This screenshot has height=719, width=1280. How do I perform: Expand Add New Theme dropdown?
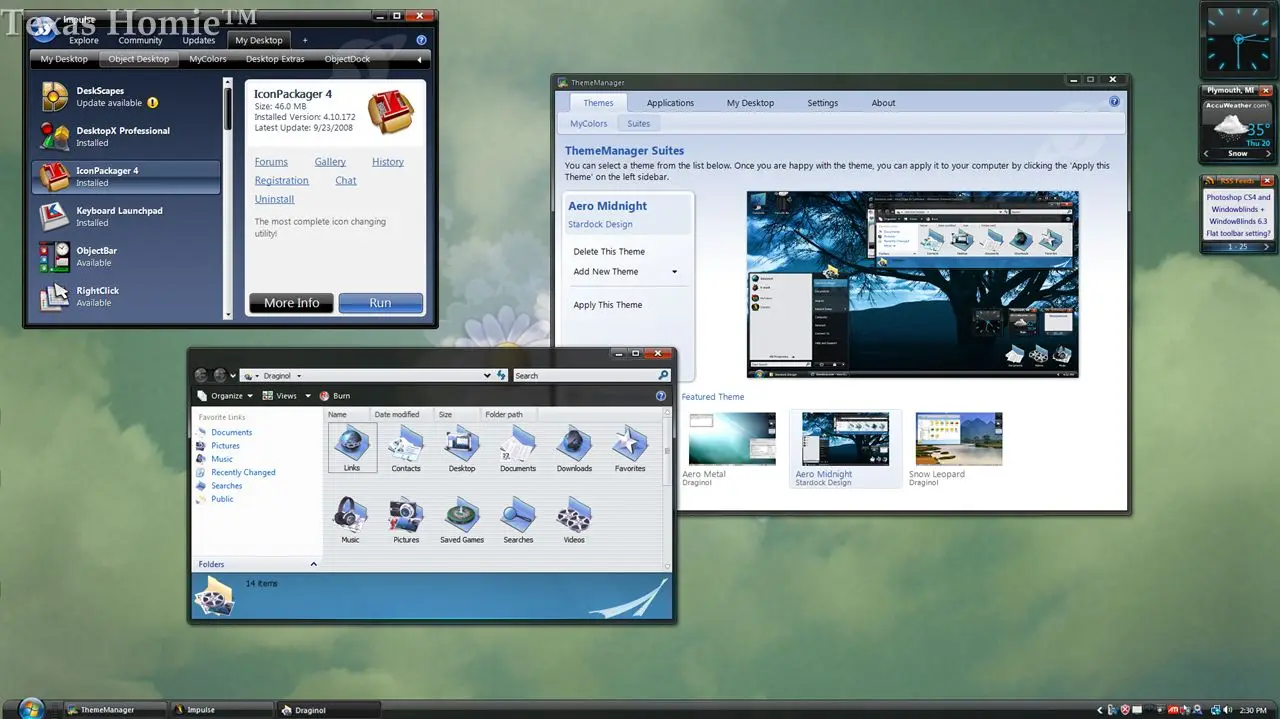coord(674,272)
